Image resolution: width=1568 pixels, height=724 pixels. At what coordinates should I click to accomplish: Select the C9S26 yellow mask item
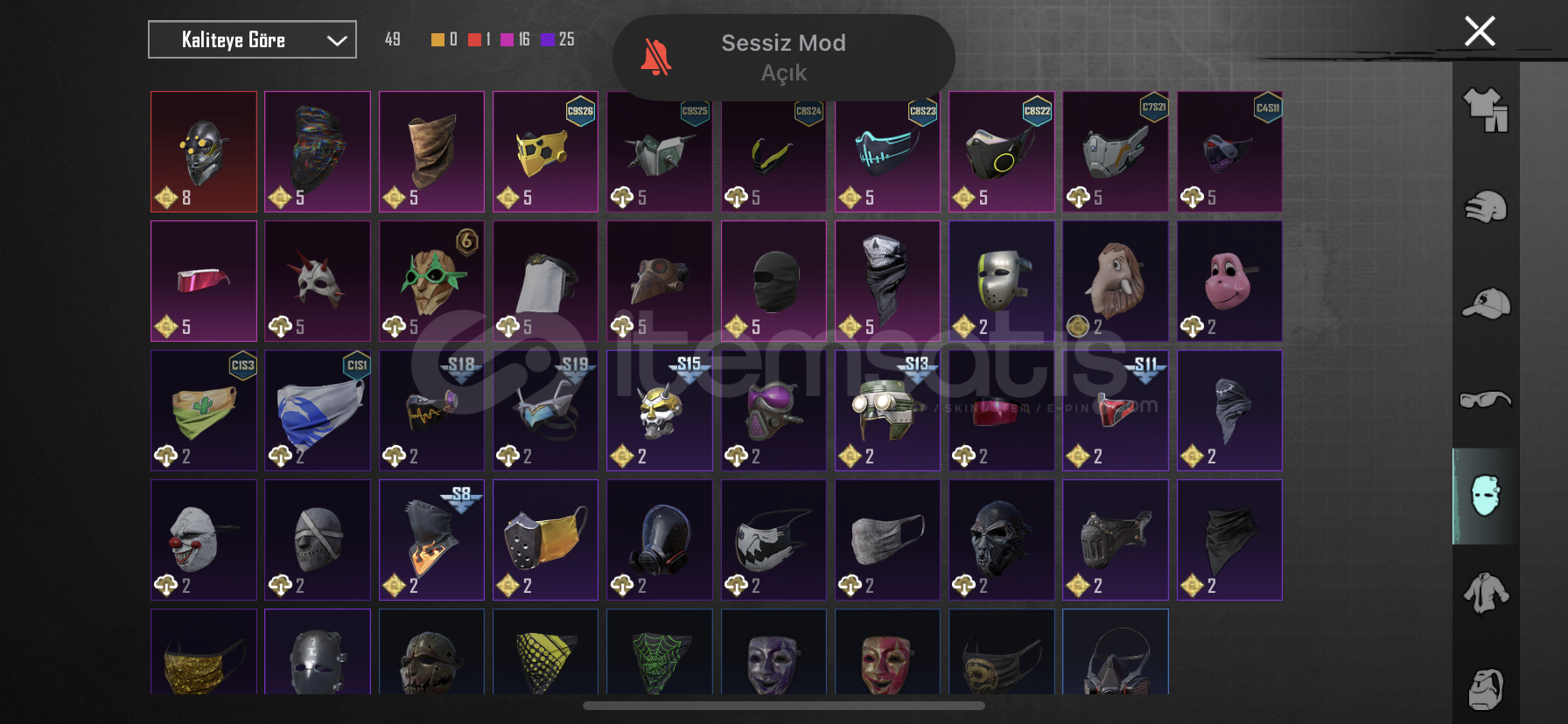click(545, 151)
